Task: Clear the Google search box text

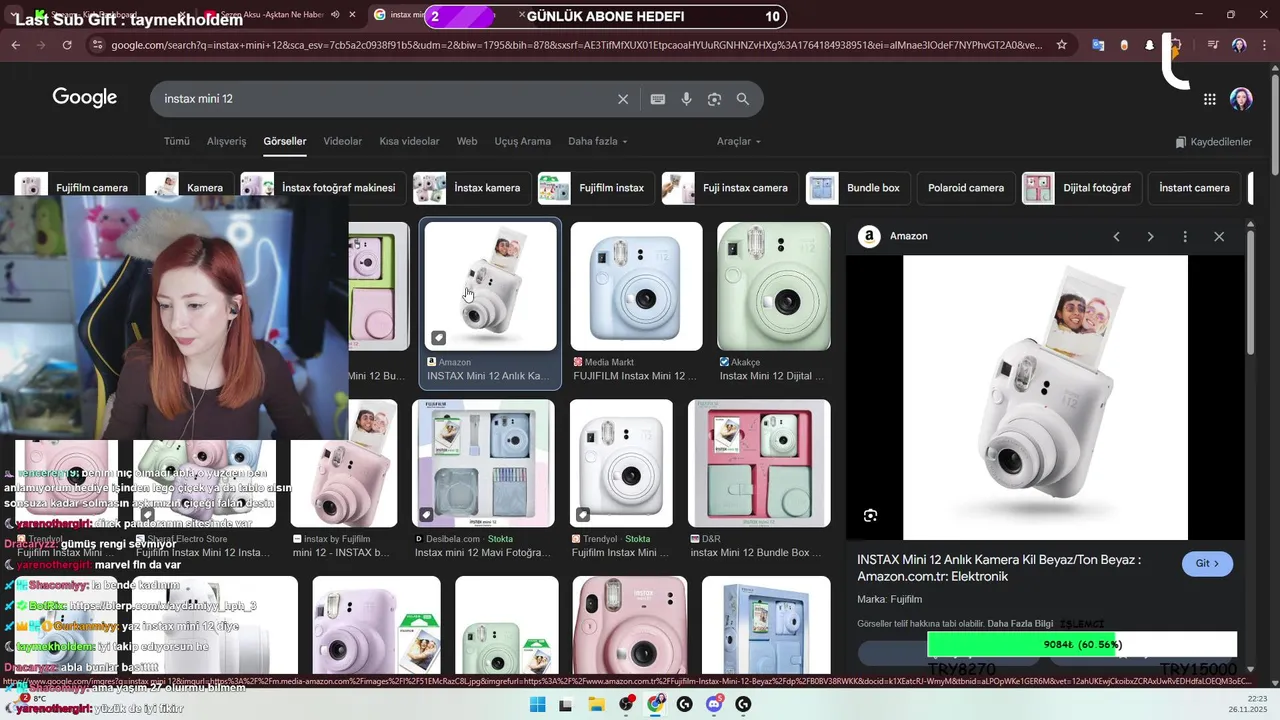Action: [623, 99]
